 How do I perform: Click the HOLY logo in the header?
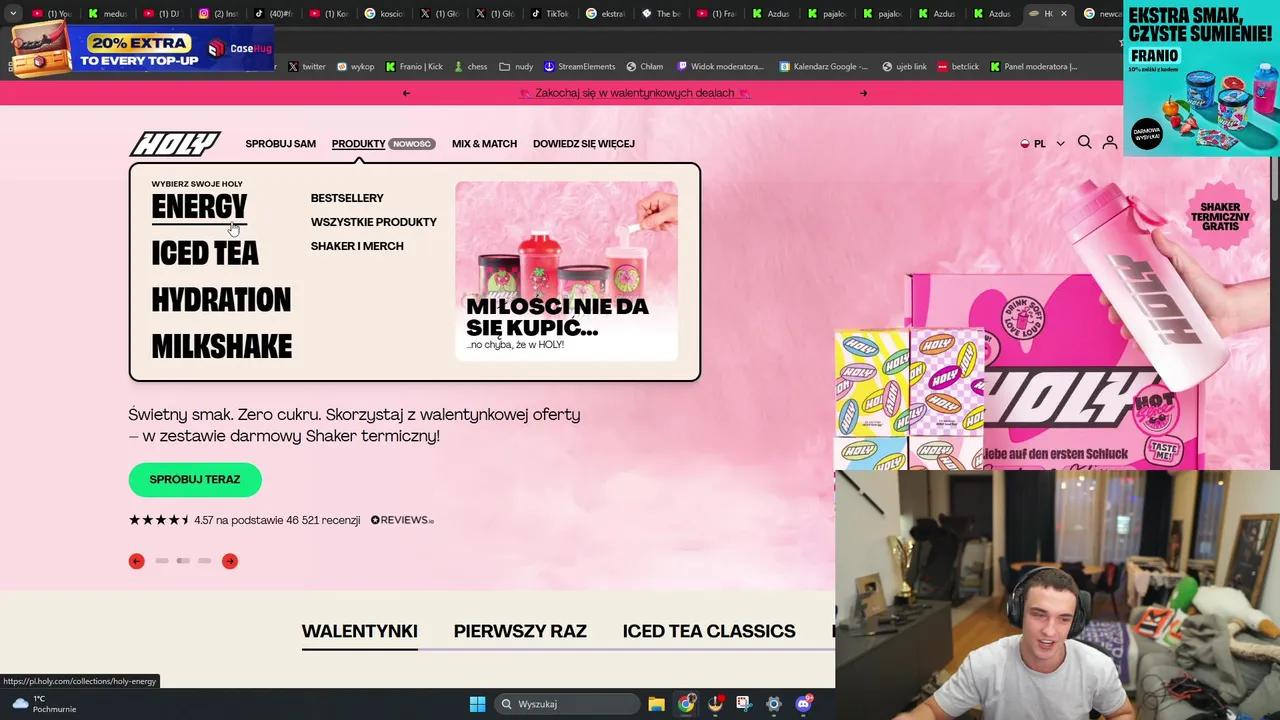pyautogui.click(x=175, y=144)
